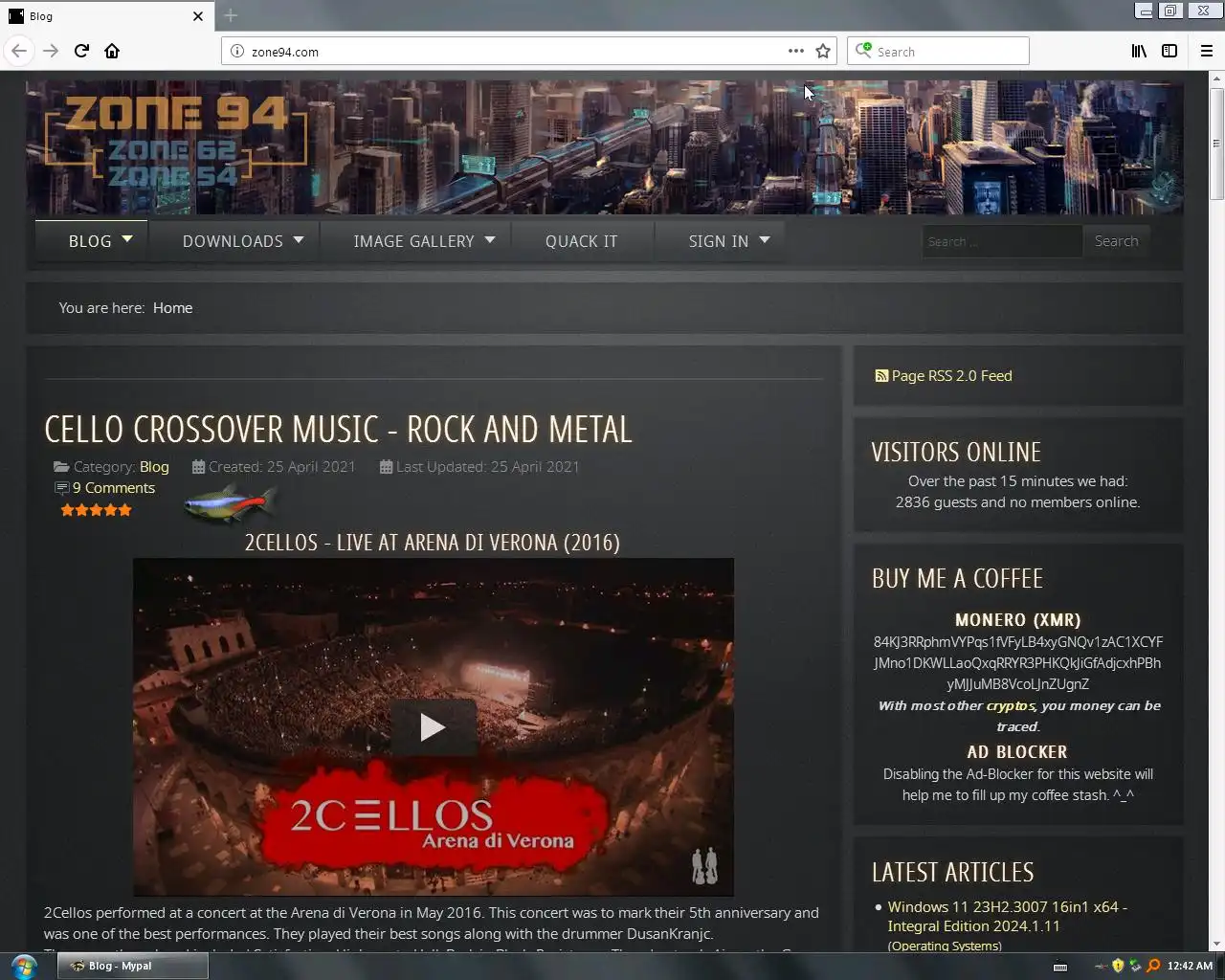The height and width of the screenshot is (980, 1225).
Task: Expand the SIGN IN menu arrow
Action: pos(765,239)
